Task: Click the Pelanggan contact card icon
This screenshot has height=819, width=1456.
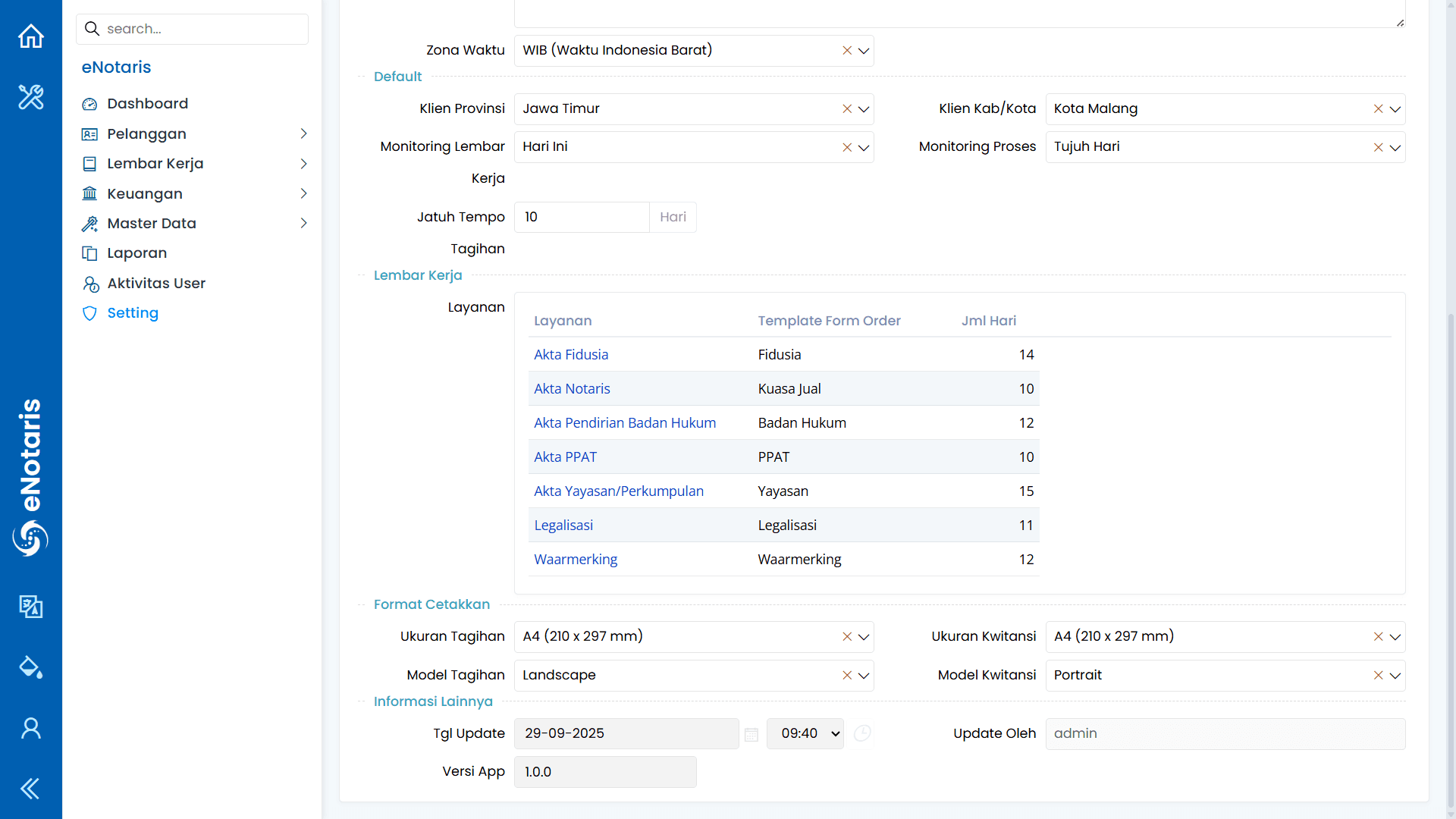Action: 89,134
